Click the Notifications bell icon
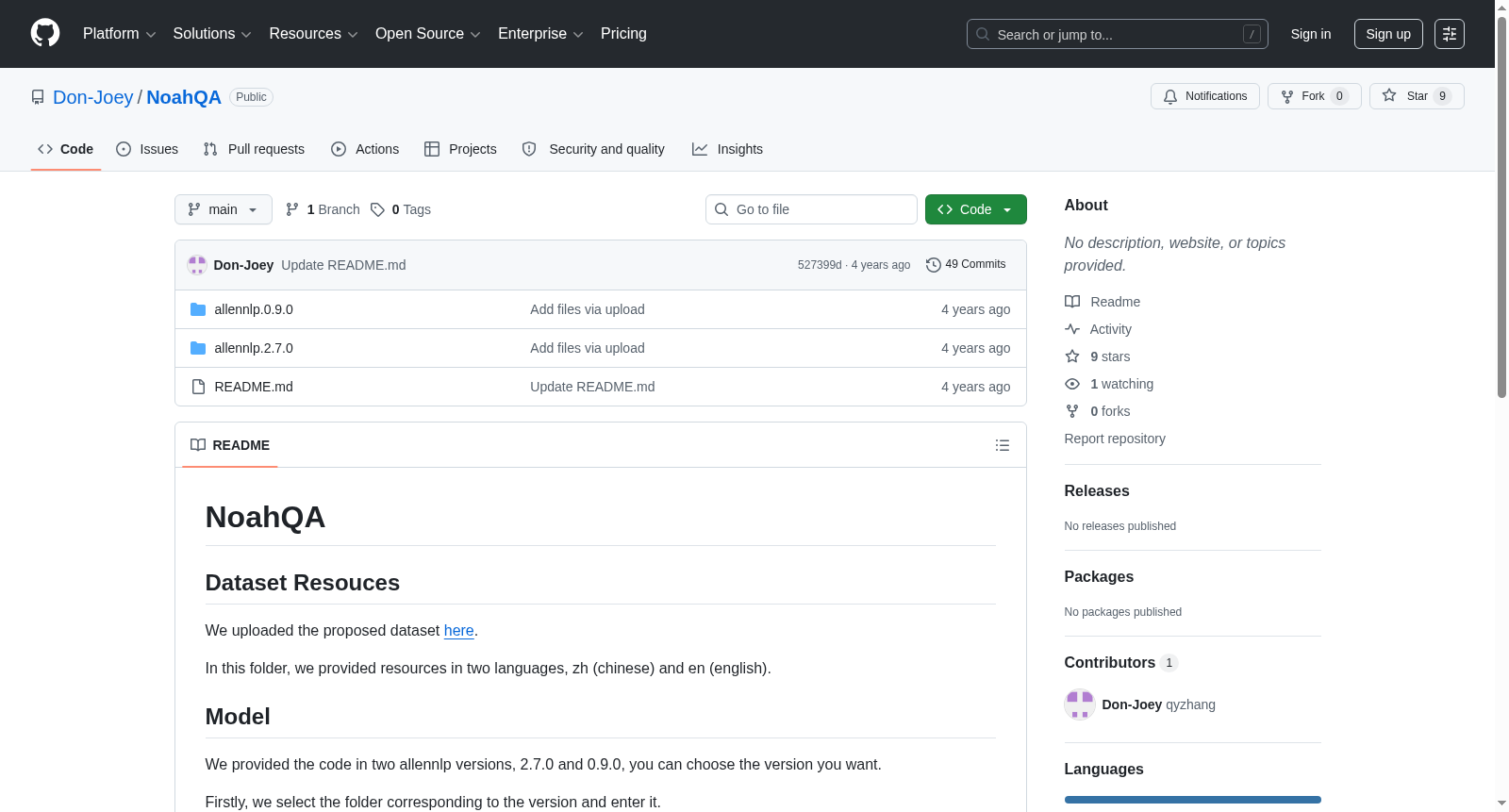Image resolution: width=1509 pixels, height=812 pixels. click(x=1170, y=96)
